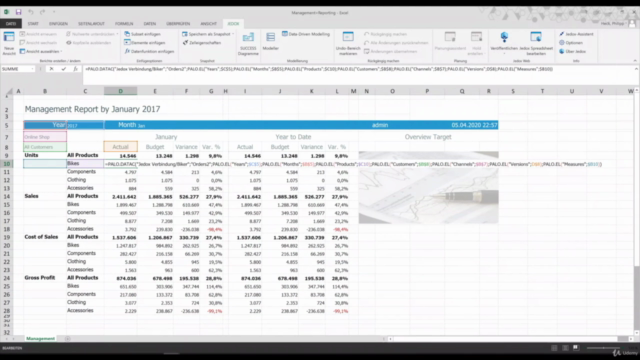Click Rückgängig machen in the ribbon
The height and width of the screenshot is (360, 640).
385,34
